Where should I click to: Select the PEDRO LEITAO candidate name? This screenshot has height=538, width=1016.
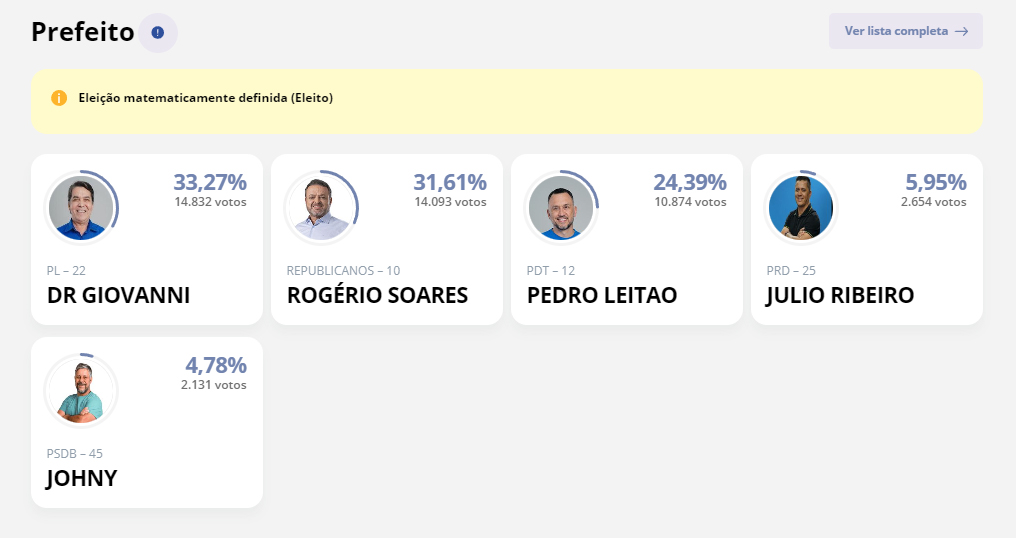[602, 296]
